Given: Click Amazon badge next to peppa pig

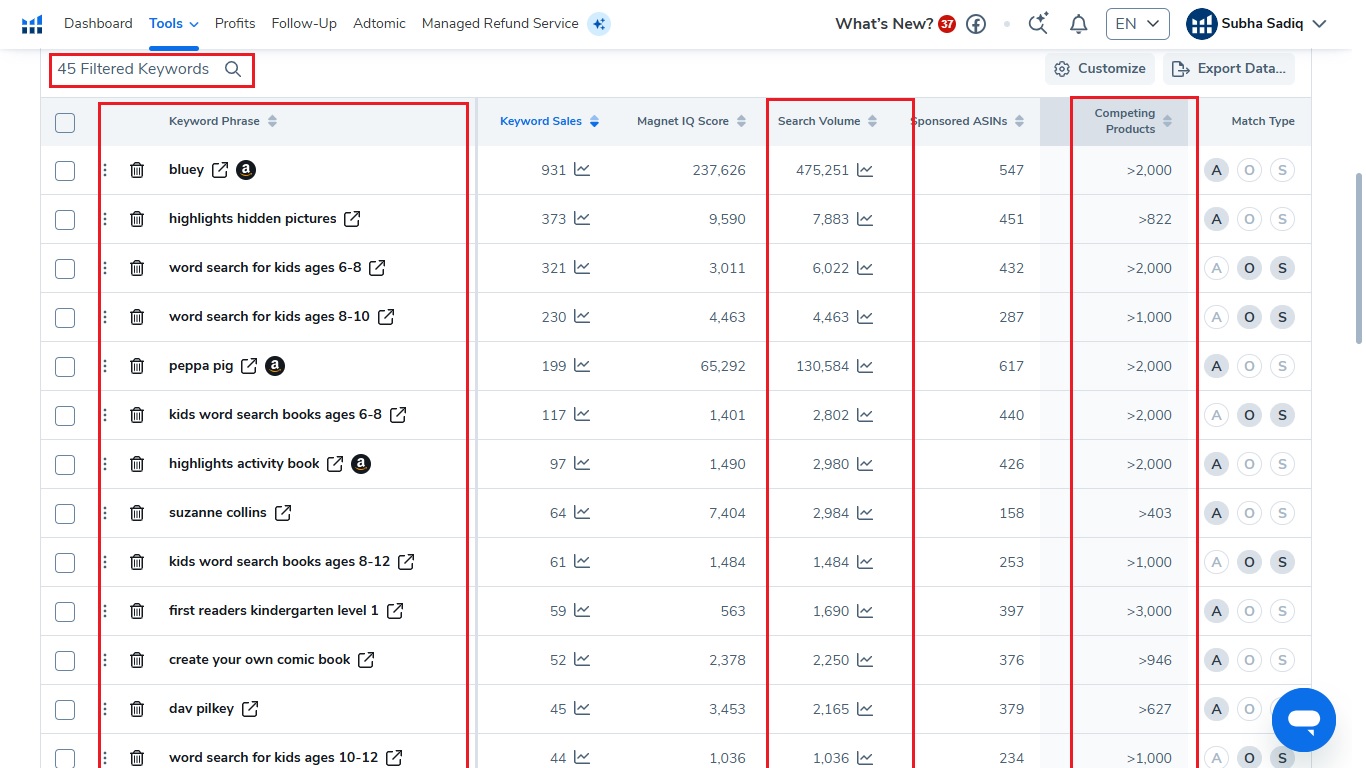Looking at the screenshot, I should point(275,366).
